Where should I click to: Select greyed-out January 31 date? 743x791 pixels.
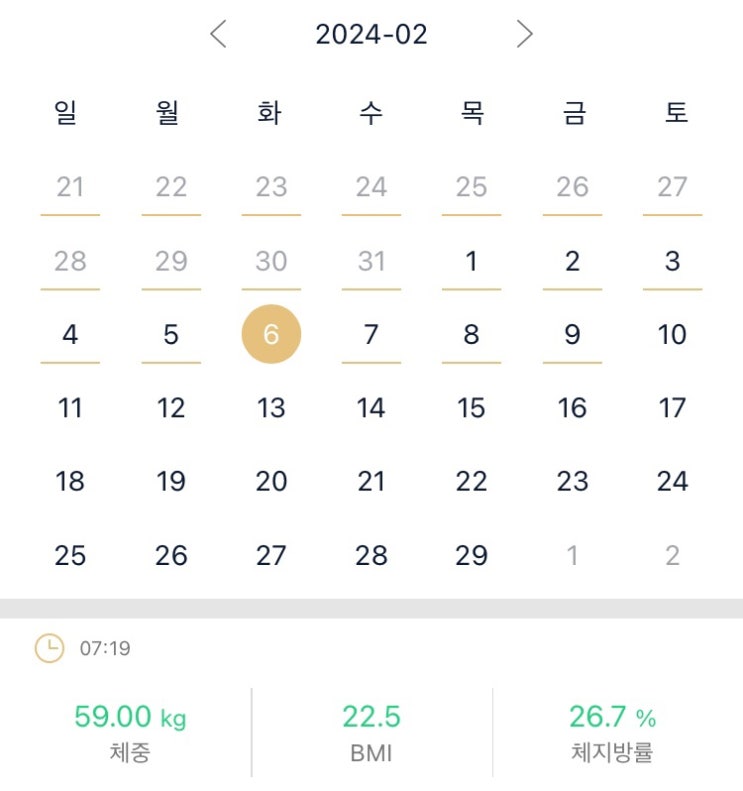click(x=371, y=261)
